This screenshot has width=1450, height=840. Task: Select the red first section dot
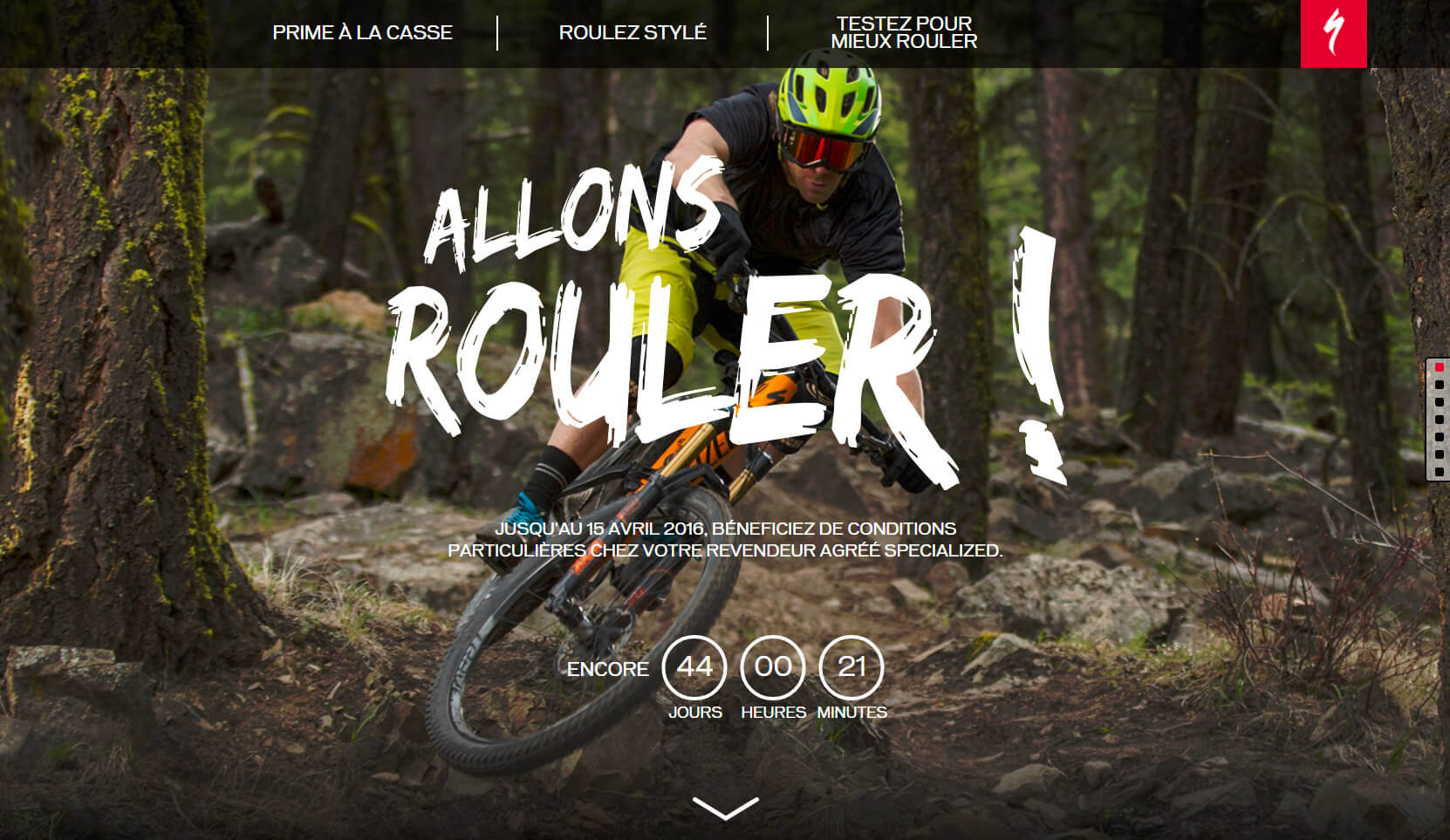tap(1439, 367)
